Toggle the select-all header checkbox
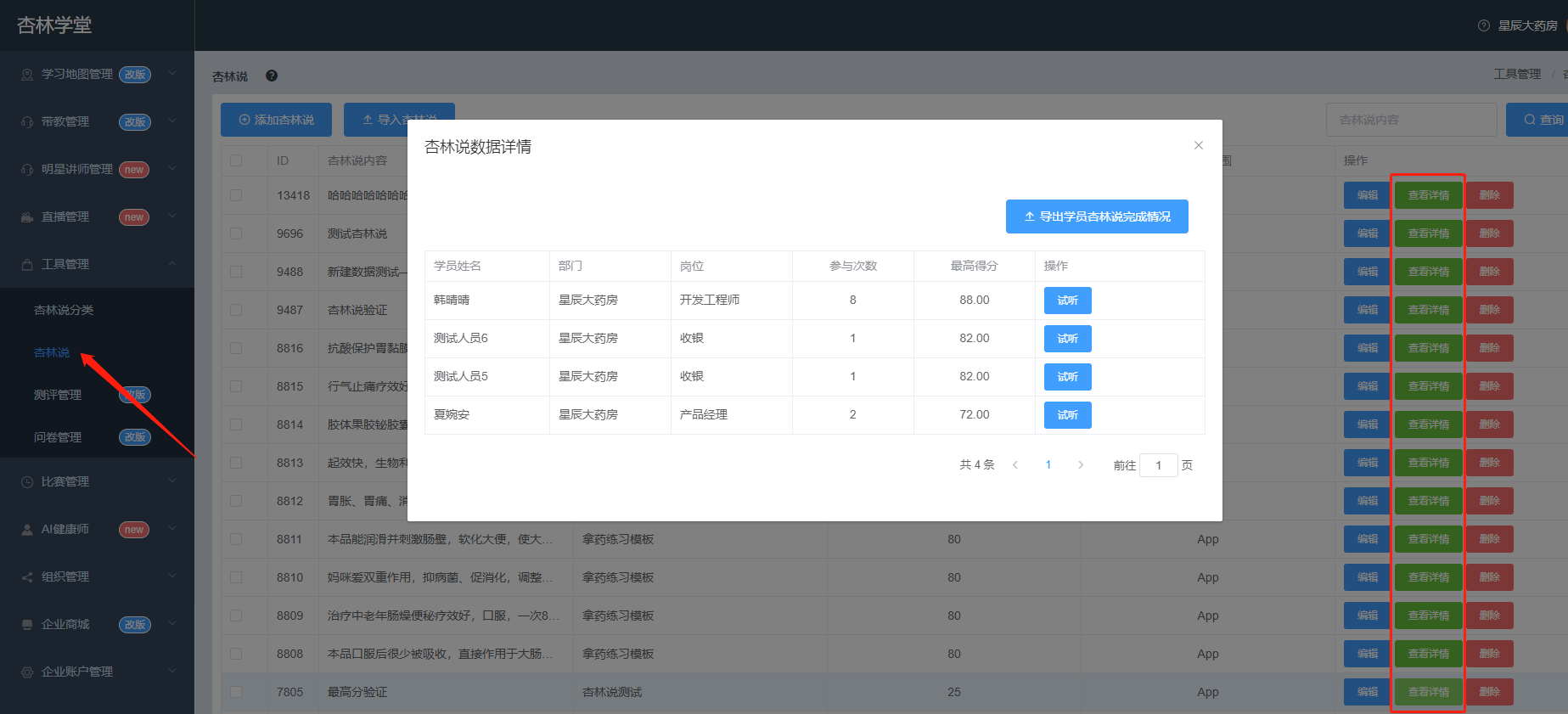The height and width of the screenshot is (714, 1568). coord(236,160)
